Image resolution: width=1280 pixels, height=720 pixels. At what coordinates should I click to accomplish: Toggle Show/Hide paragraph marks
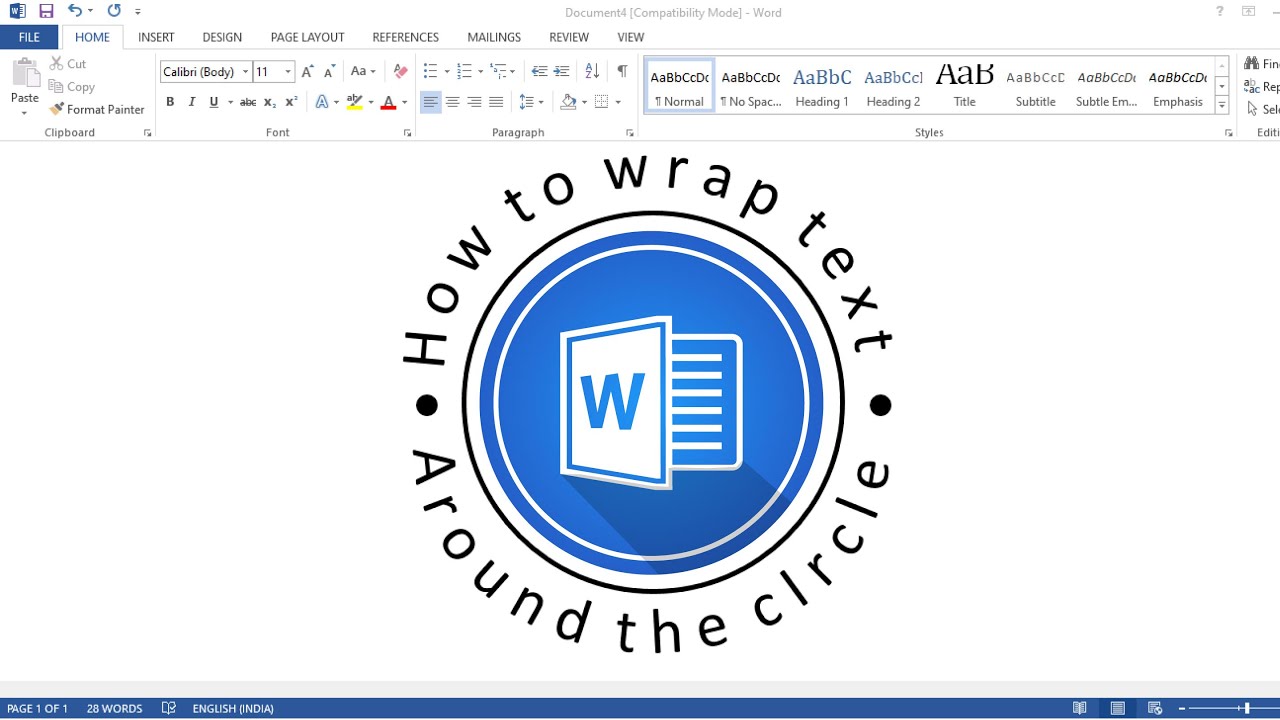tap(622, 72)
